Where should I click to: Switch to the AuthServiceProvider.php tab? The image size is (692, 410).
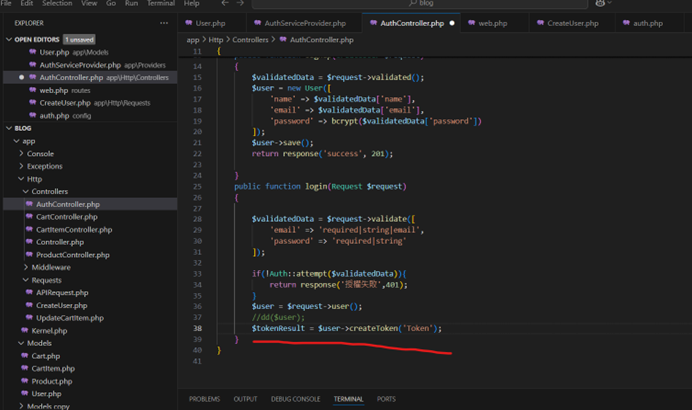305,22
